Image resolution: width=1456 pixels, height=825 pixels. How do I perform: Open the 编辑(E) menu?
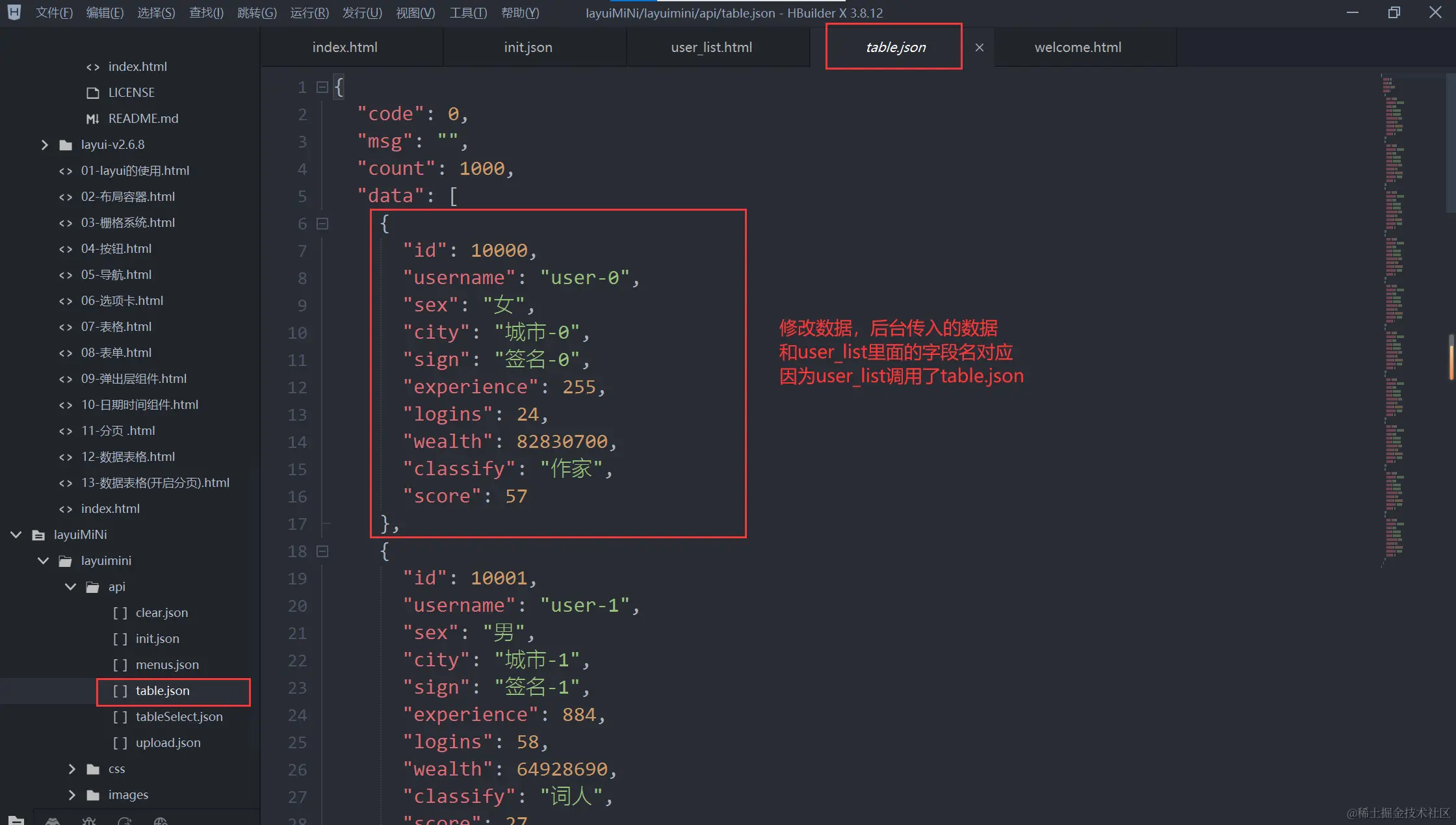click(105, 12)
